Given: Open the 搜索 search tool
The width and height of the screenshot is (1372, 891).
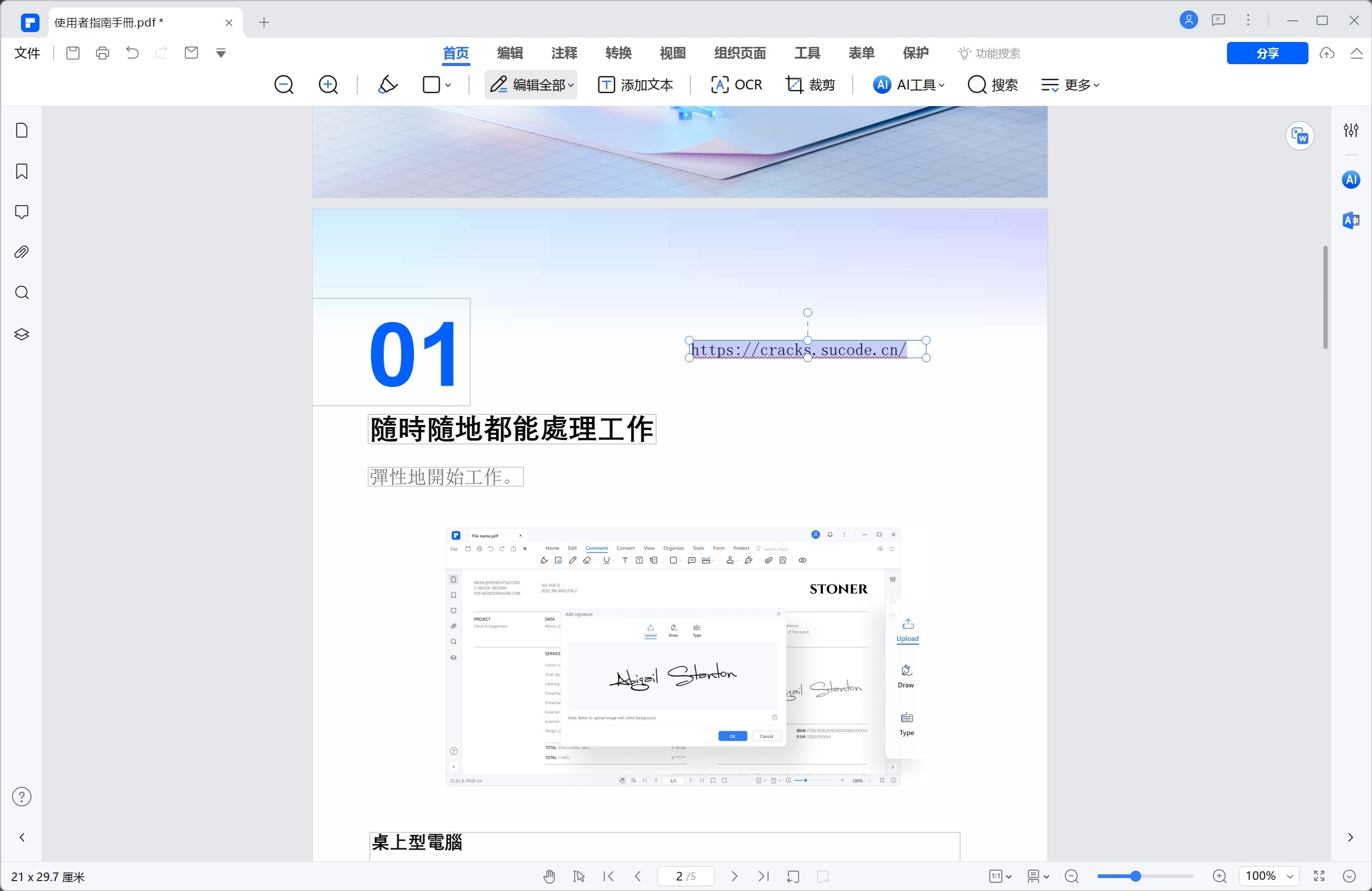Looking at the screenshot, I should tap(993, 85).
